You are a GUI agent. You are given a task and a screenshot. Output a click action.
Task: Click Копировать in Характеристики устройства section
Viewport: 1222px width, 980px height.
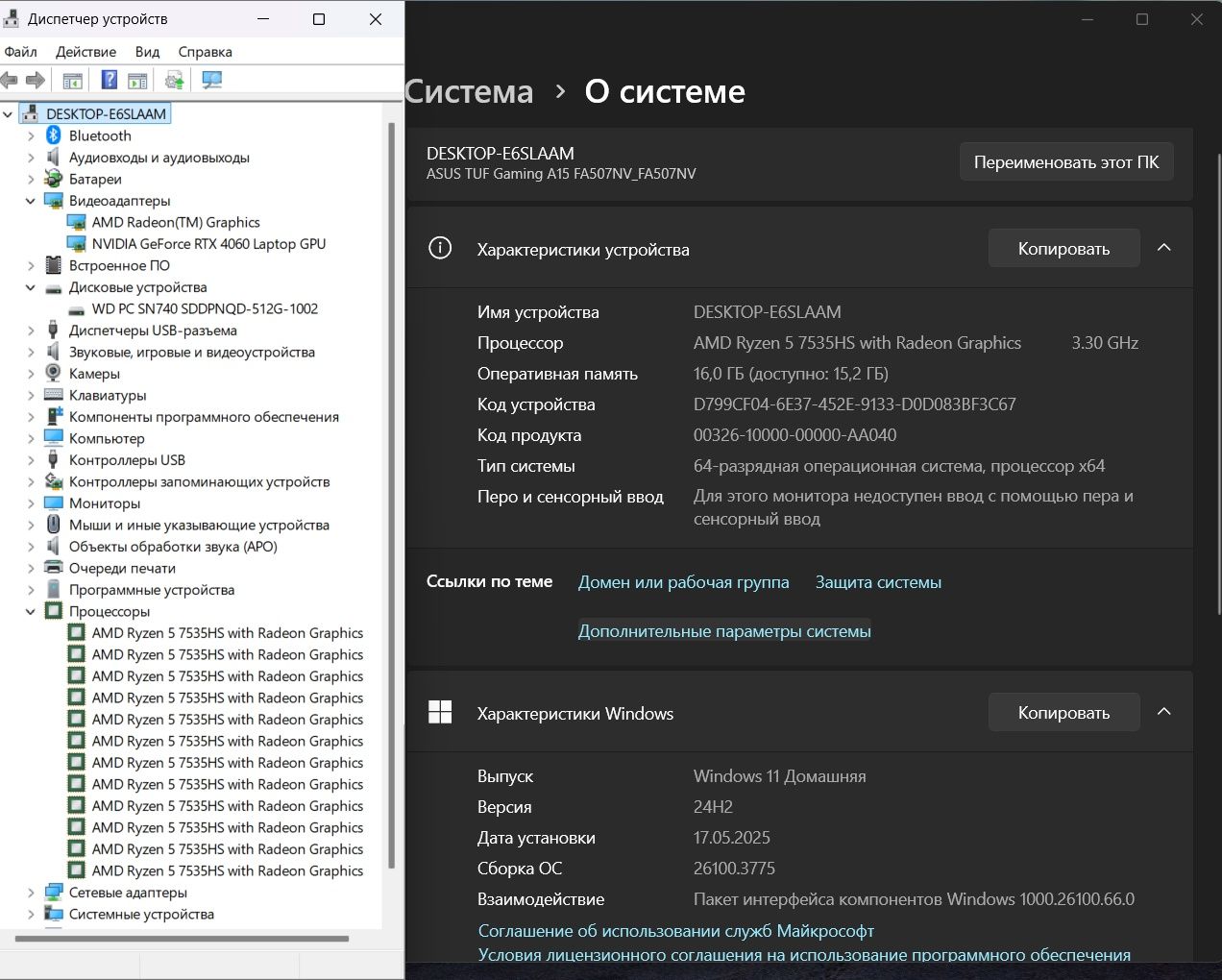(1063, 249)
